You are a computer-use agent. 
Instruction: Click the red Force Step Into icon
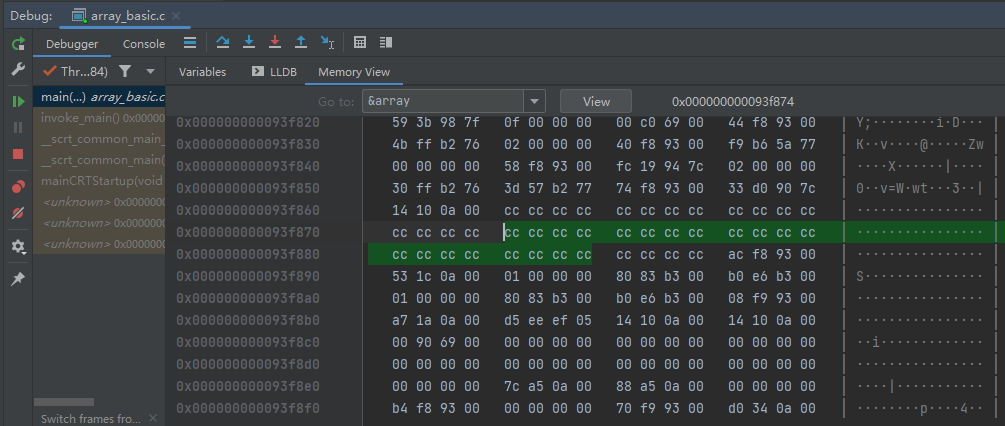[x=275, y=43]
